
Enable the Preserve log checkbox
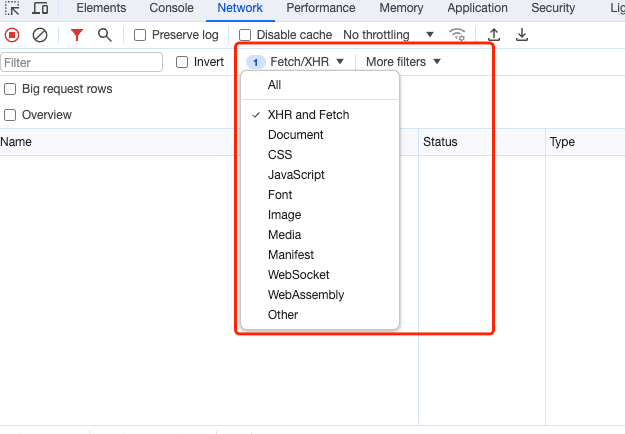pyautogui.click(x=140, y=35)
